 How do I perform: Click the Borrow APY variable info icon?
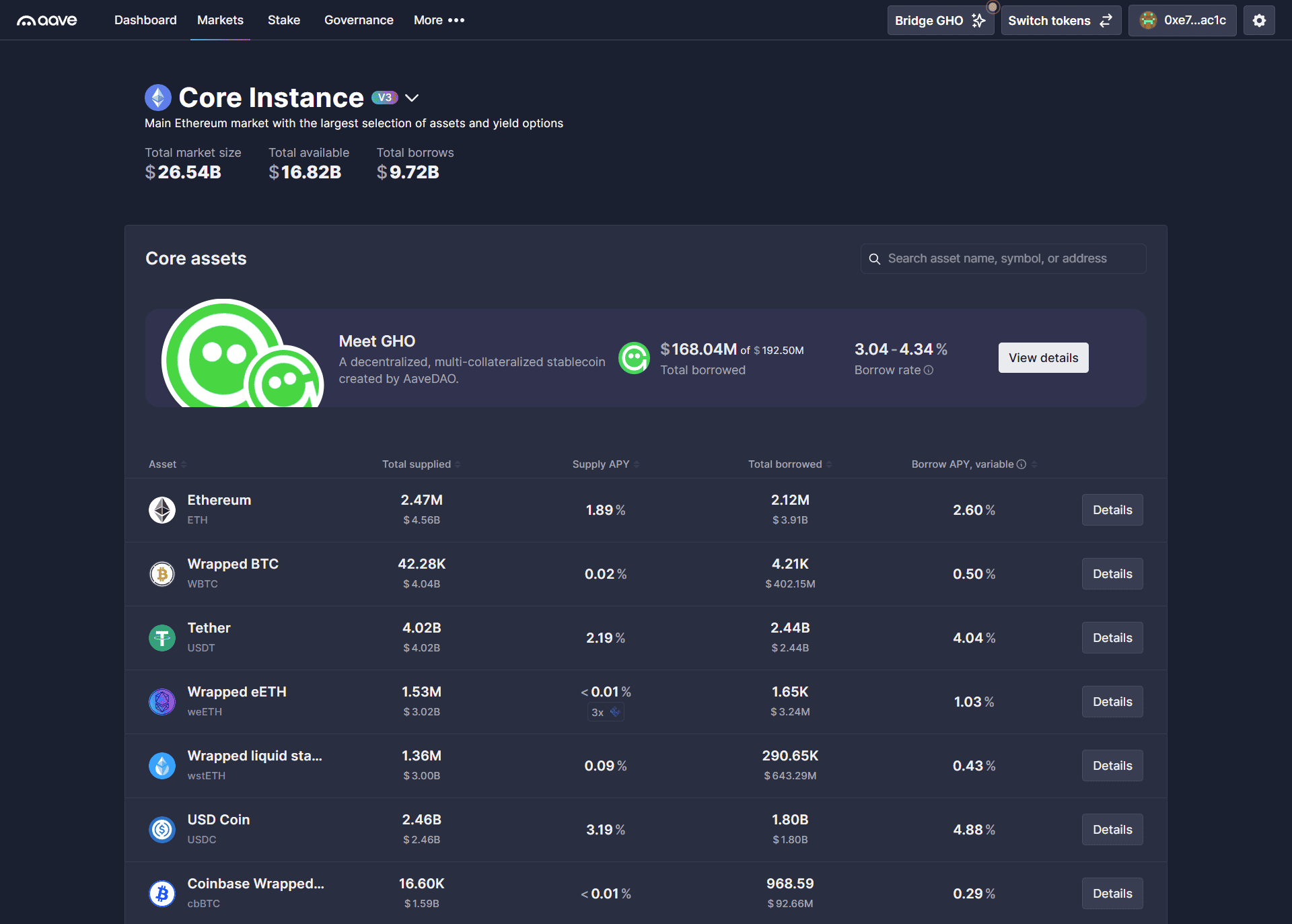click(x=1021, y=464)
